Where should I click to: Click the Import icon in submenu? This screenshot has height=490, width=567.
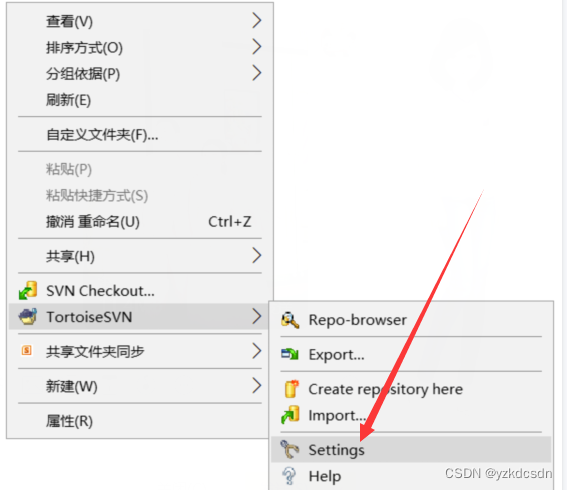click(x=290, y=415)
